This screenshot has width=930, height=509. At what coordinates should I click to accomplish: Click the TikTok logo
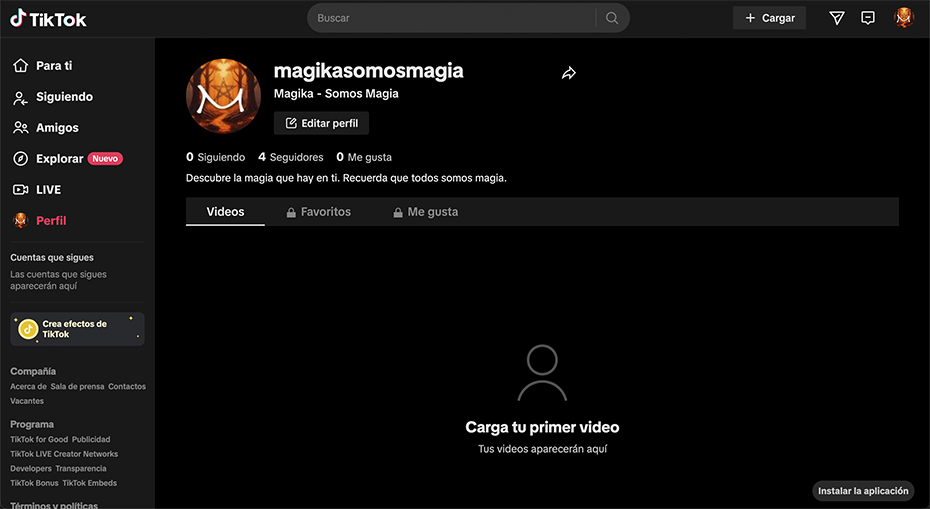[x=48, y=19]
